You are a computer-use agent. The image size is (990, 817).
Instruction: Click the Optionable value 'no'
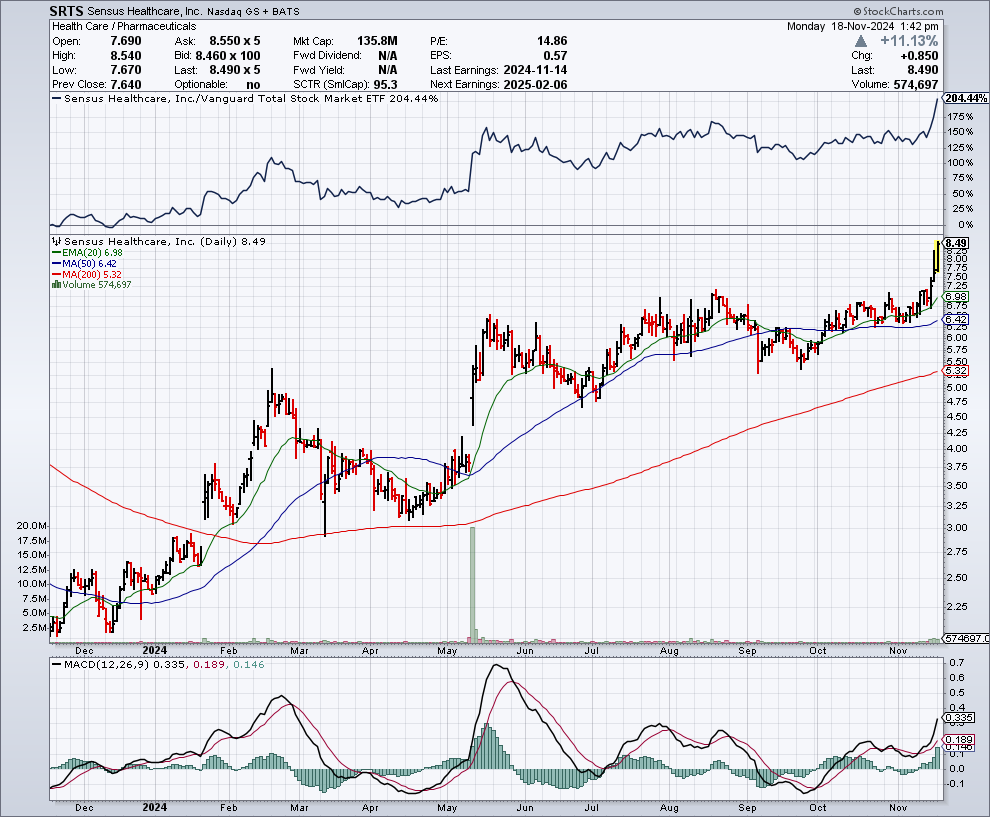click(x=253, y=85)
